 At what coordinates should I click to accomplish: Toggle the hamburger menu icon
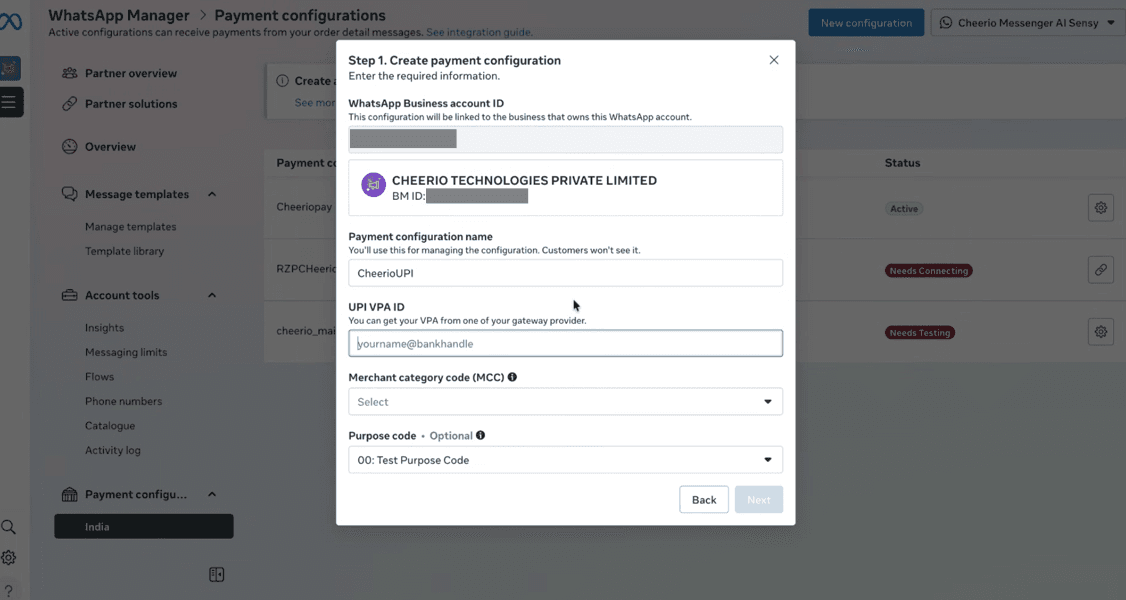[9, 102]
